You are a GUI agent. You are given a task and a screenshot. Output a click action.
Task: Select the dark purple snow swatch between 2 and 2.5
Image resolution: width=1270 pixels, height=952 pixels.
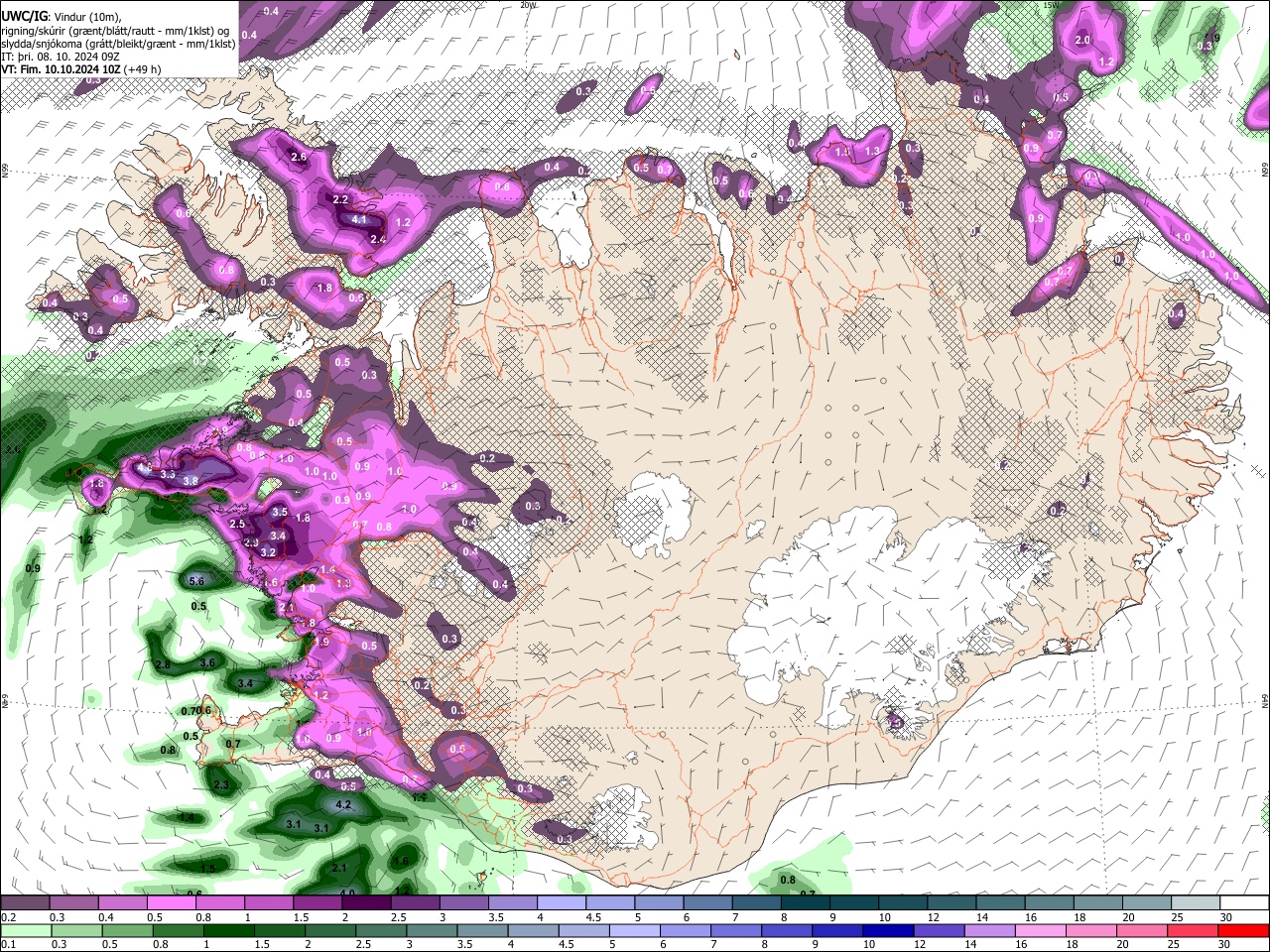point(366,903)
